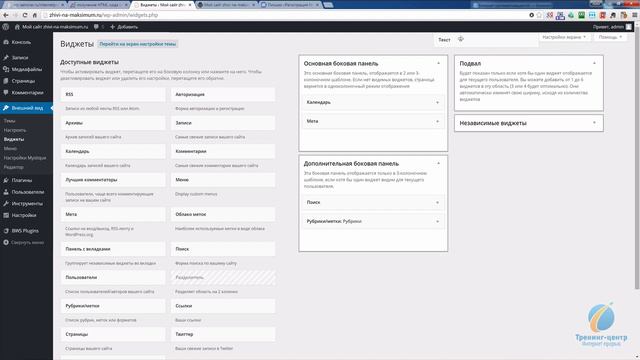Image resolution: width=640 pixels, height=360 pixels.
Task: Open the admin avatar at top right
Action: [629, 27]
